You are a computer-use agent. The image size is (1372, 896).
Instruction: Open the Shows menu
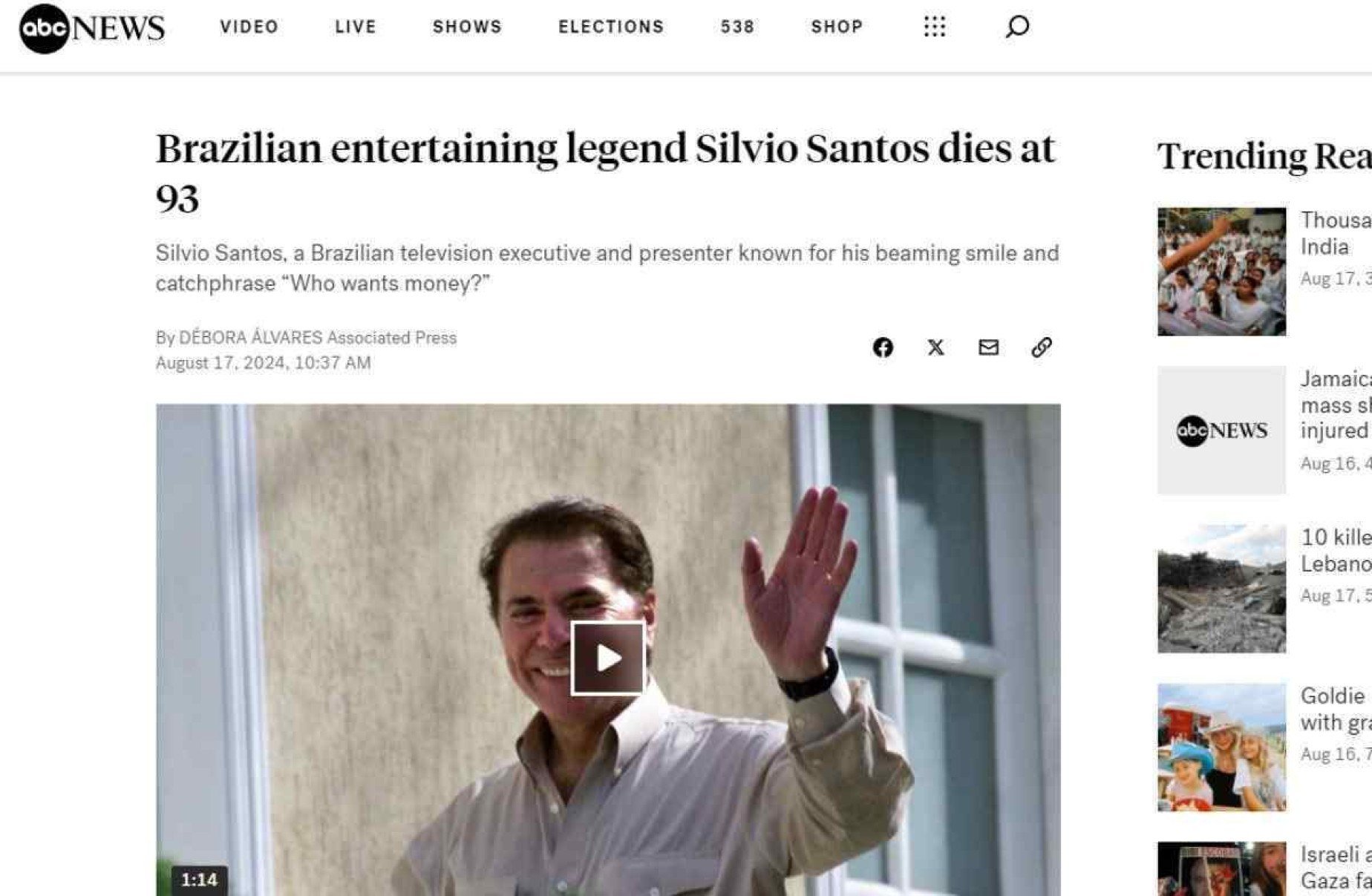coord(467,27)
